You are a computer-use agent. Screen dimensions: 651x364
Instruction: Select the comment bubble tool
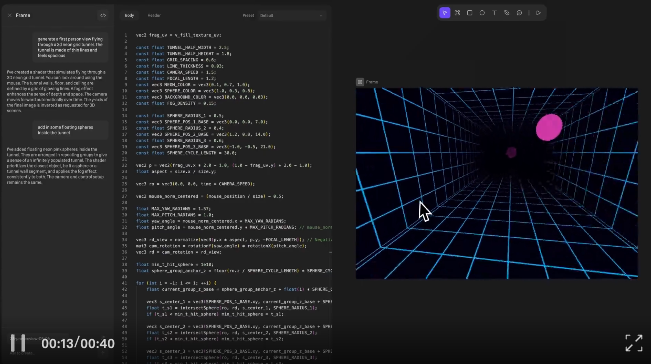pyautogui.click(x=519, y=13)
